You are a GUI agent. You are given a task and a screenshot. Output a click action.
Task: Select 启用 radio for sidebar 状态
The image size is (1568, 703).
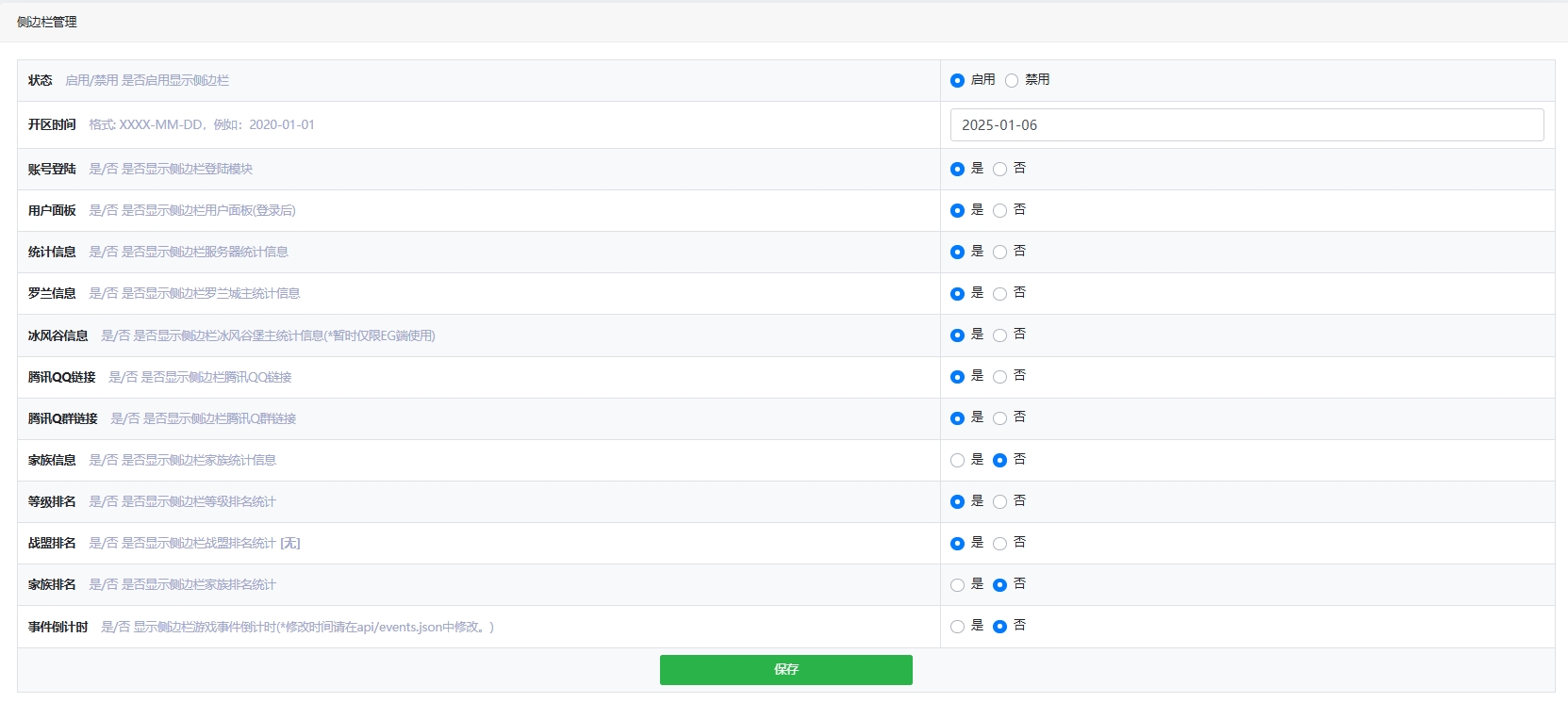(x=957, y=81)
